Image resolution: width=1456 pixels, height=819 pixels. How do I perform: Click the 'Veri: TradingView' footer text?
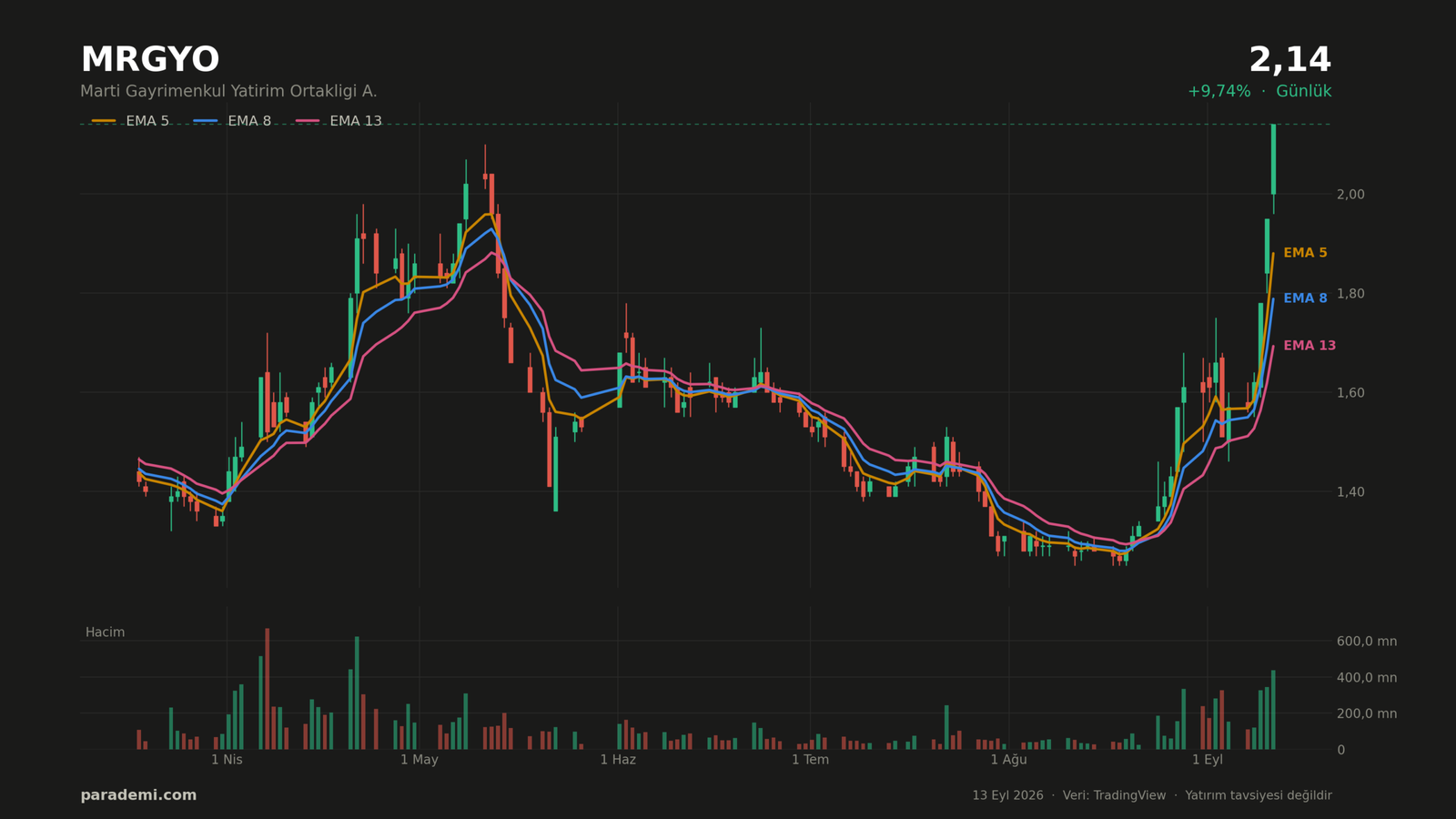tap(1114, 795)
